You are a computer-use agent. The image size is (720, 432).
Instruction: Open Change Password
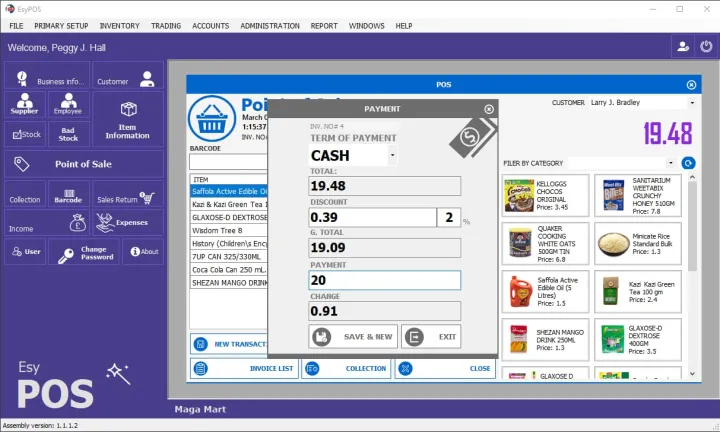pos(84,252)
